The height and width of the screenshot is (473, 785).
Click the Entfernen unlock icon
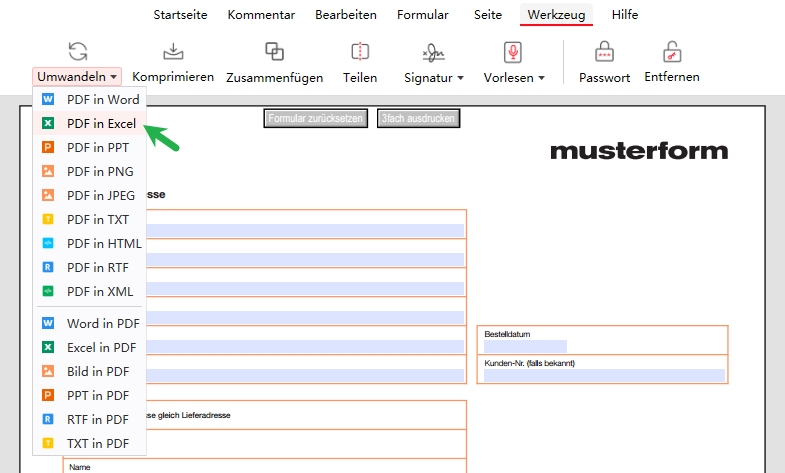coord(672,51)
